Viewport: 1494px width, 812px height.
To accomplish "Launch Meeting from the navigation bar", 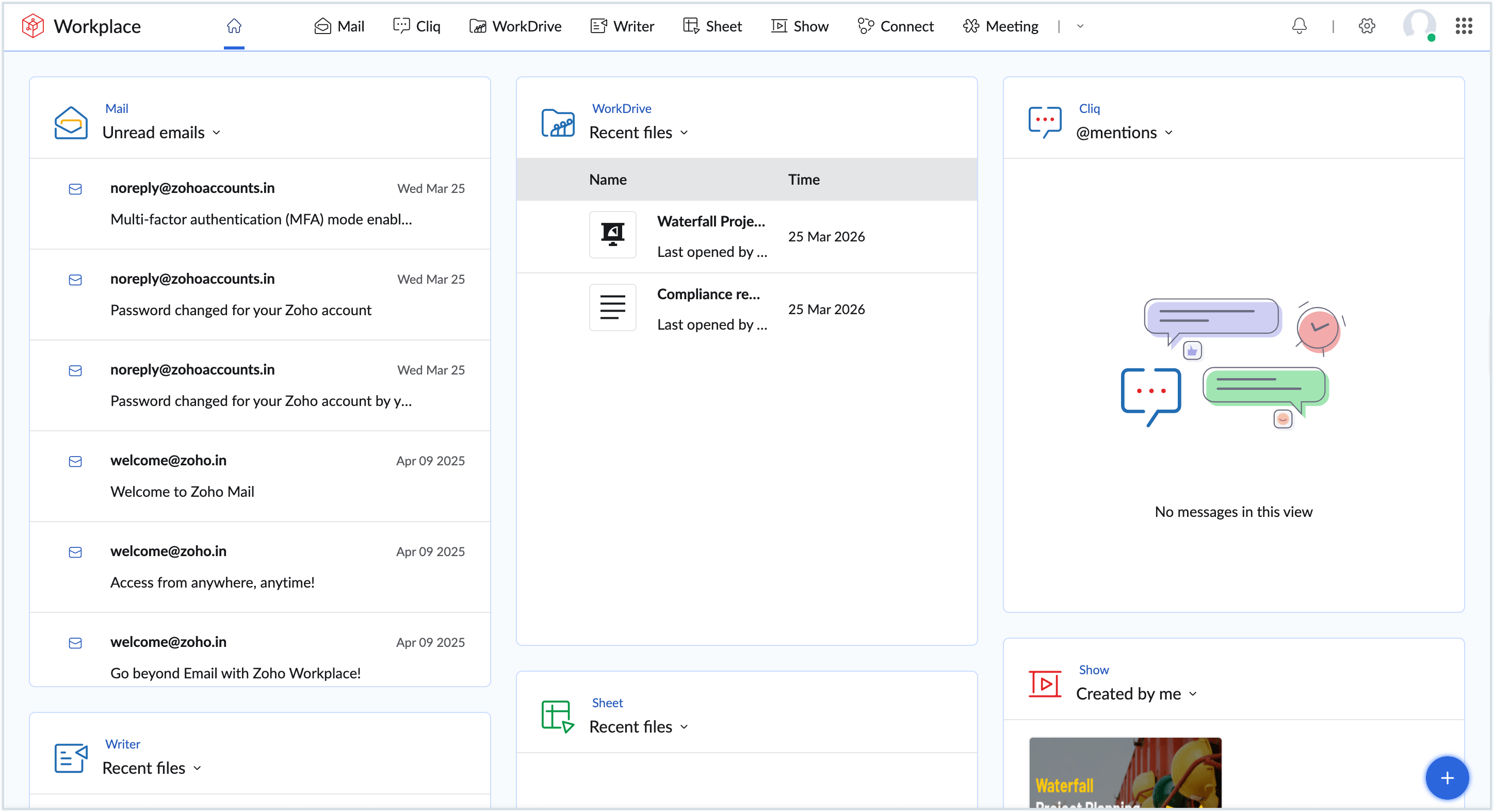I will [1000, 26].
